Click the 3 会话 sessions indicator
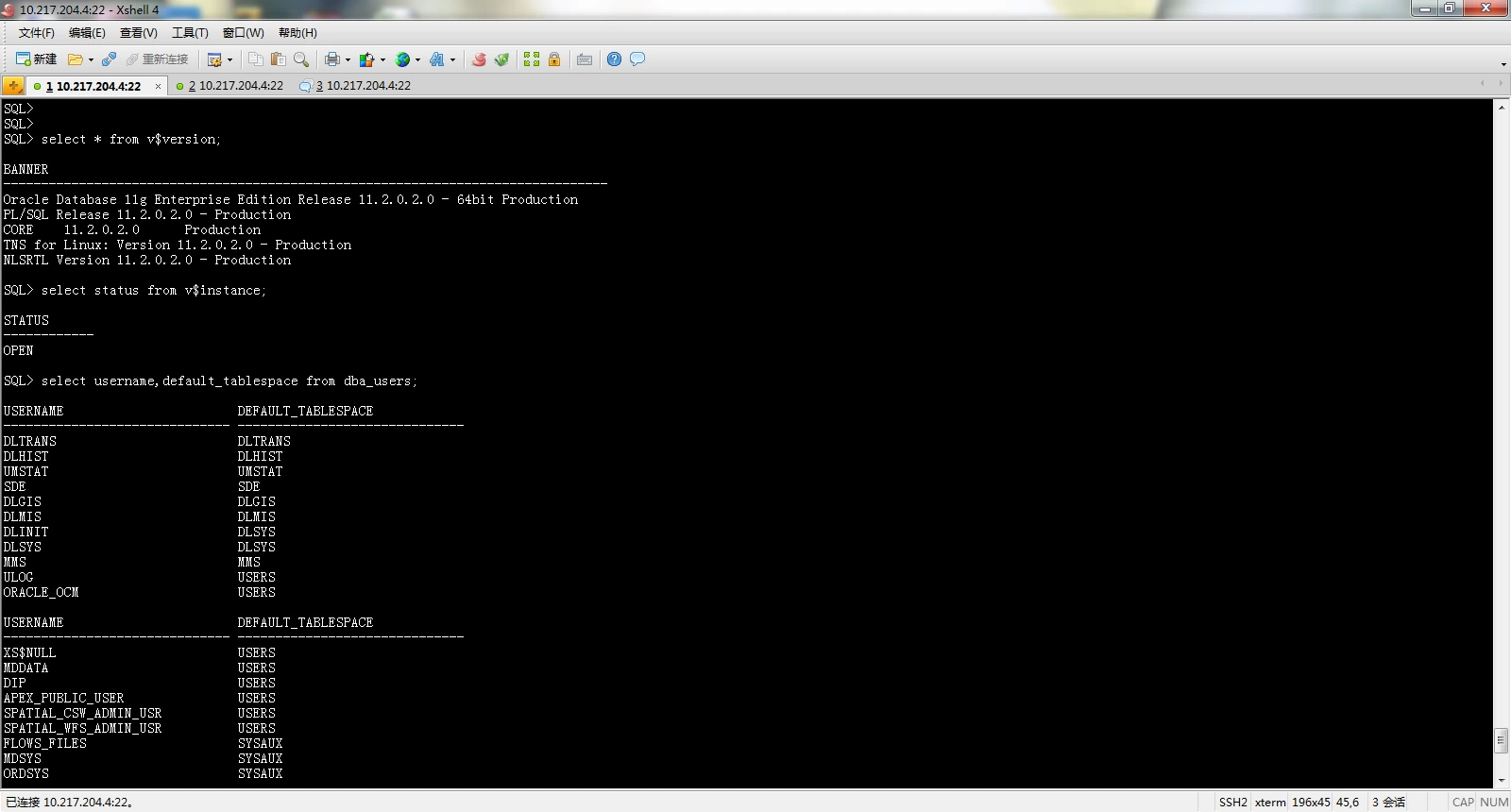Viewport: 1511px width, 812px height. click(x=1388, y=803)
